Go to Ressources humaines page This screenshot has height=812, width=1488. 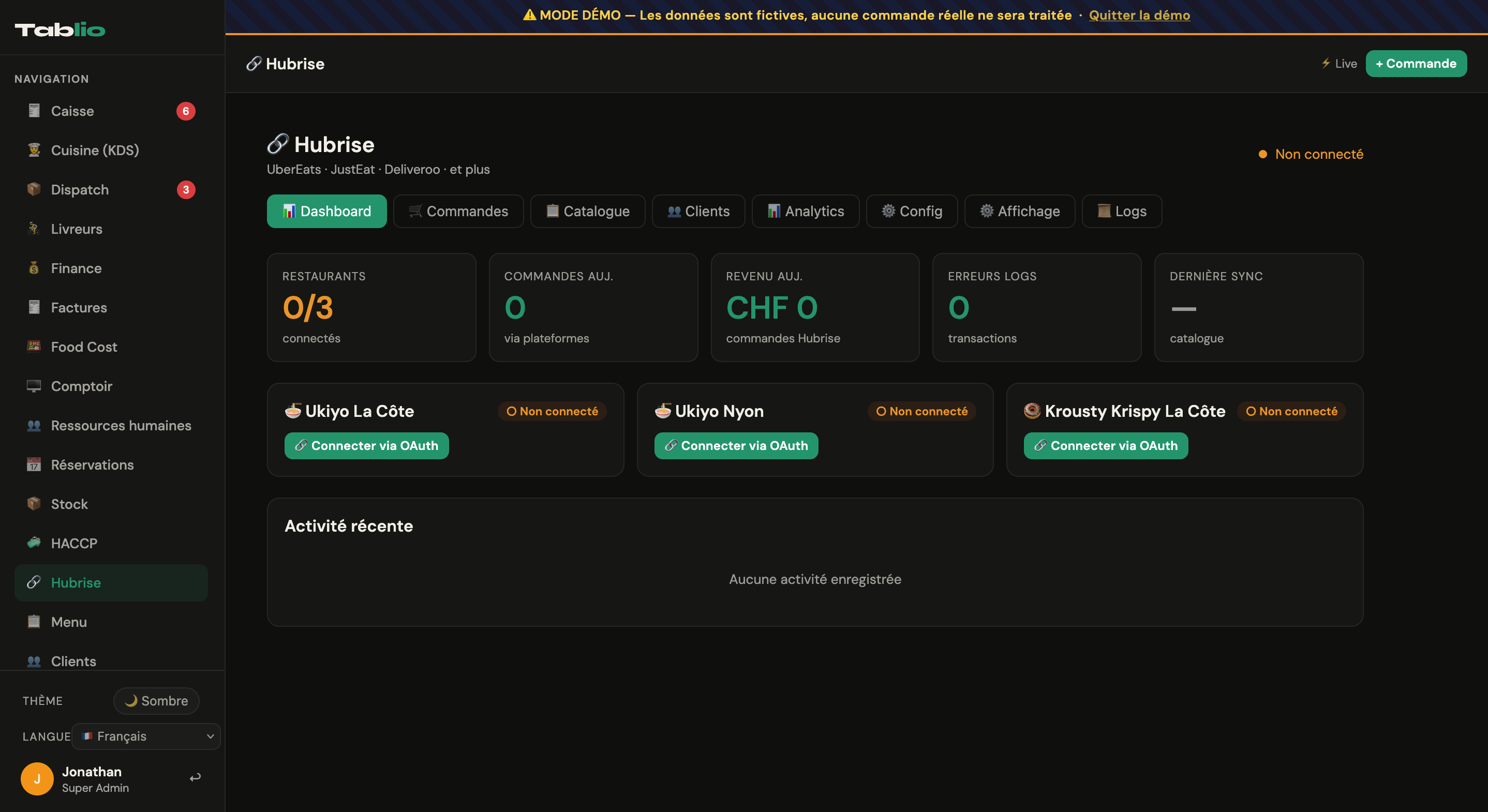coord(111,426)
